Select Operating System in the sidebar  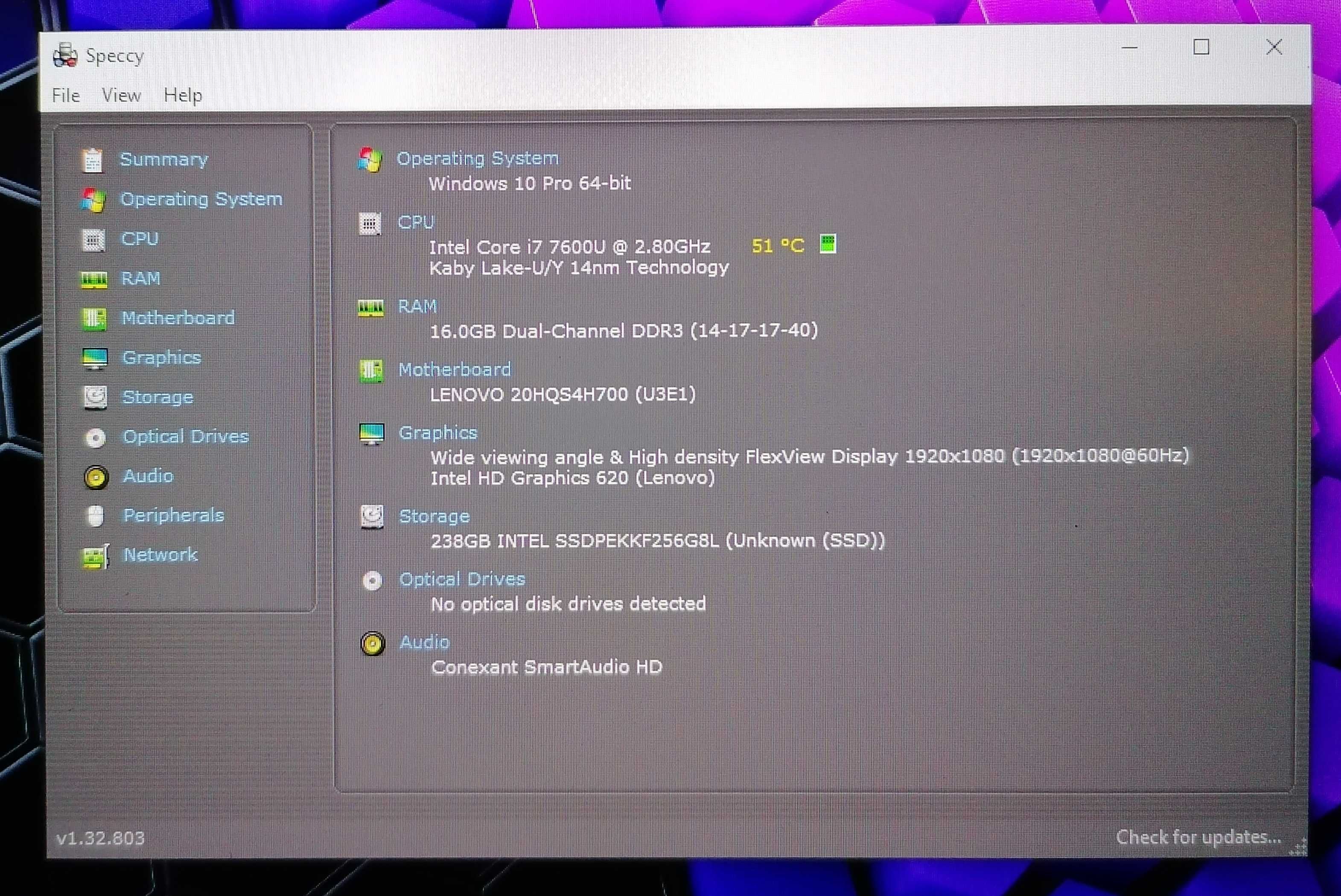(201, 199)
